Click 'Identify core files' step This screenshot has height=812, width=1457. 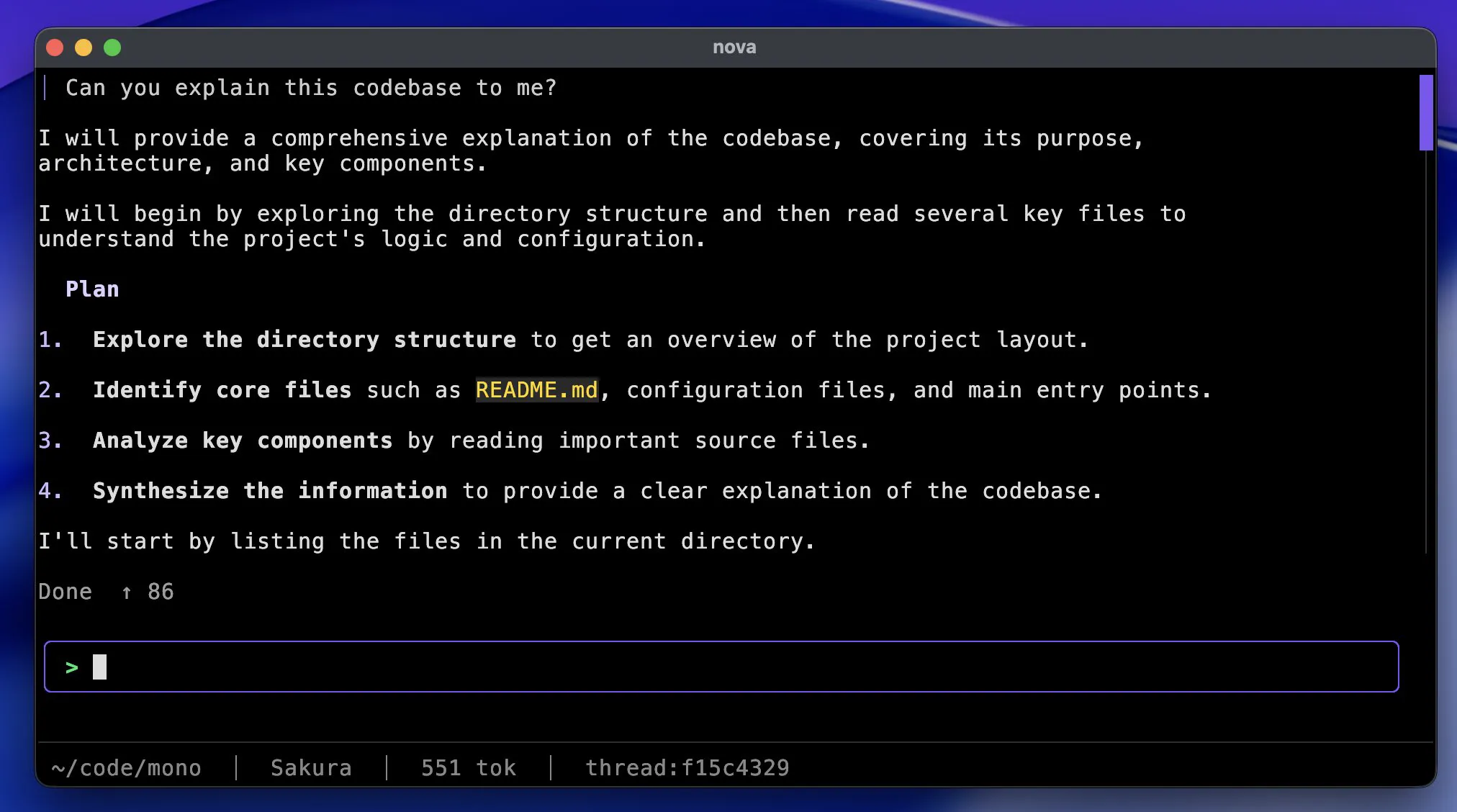coord(222,390)
